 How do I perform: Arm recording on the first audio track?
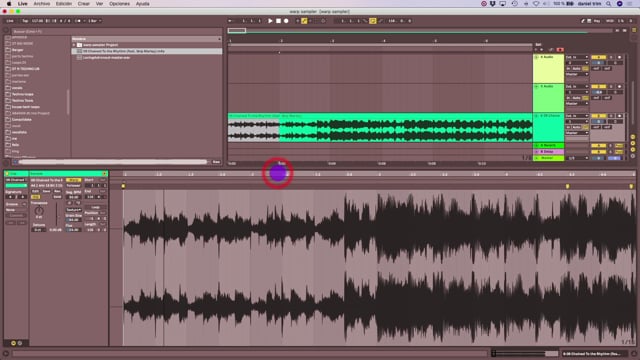pos(619,57)
